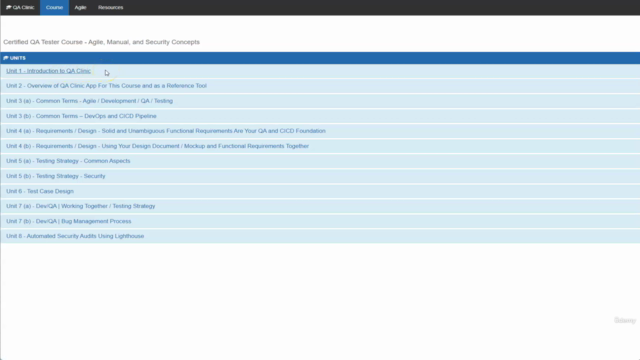640x360 pixels.
Task: Open Unit 7 (b) Bug Management Process
Action: (x=69, y=221)
